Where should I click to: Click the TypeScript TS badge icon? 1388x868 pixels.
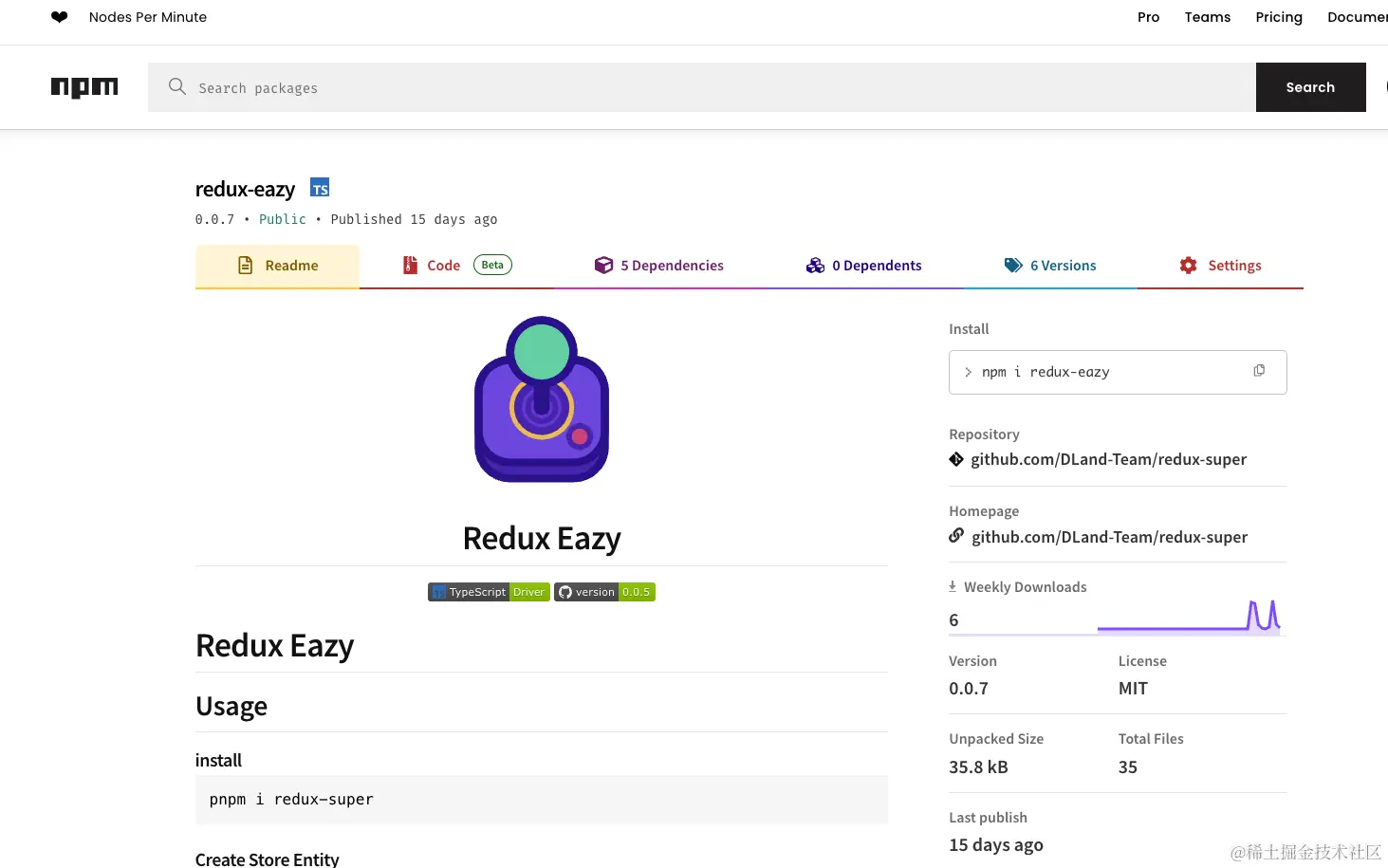click(320, 188)
